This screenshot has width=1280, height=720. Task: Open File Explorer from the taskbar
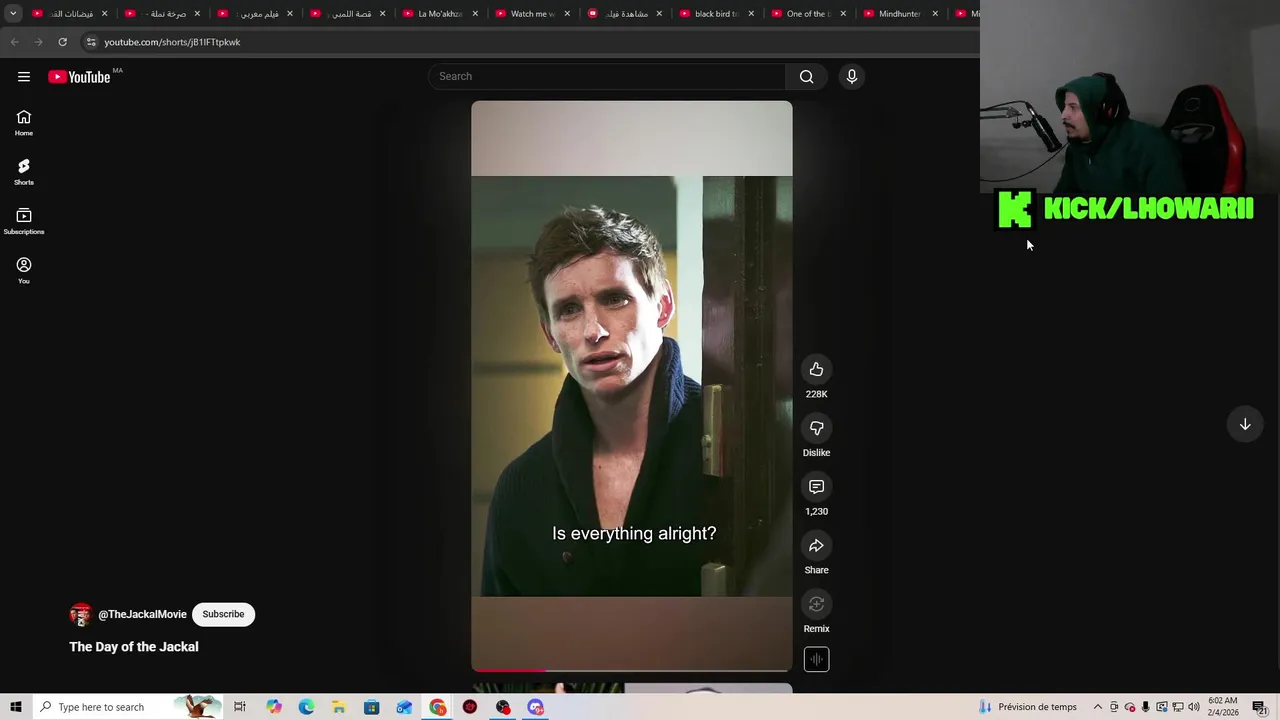pyautogui.click(x=339, y=707)
